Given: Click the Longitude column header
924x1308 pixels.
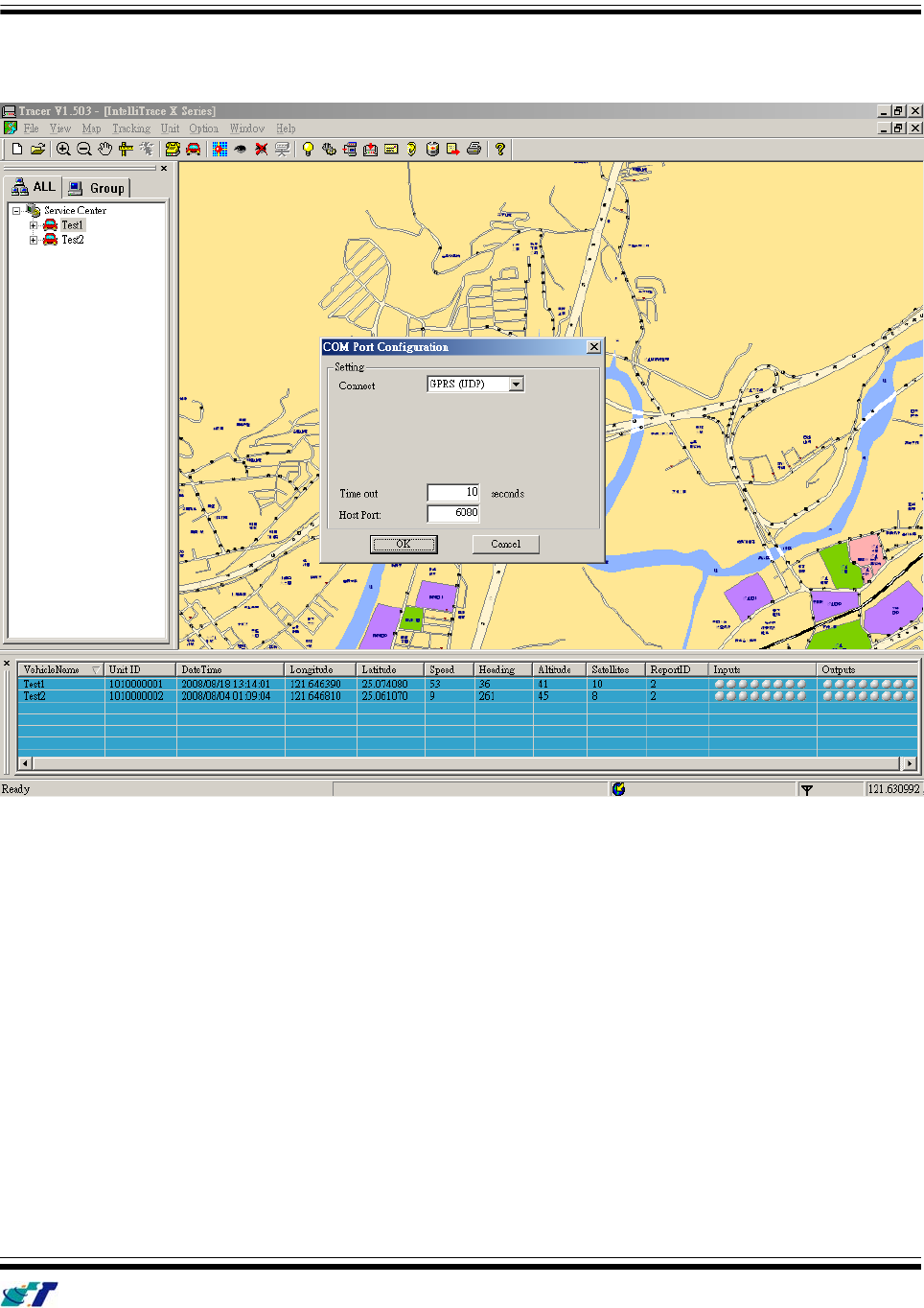Looking at the screenshot, I should pyautogui.click(x=320, y=669).
